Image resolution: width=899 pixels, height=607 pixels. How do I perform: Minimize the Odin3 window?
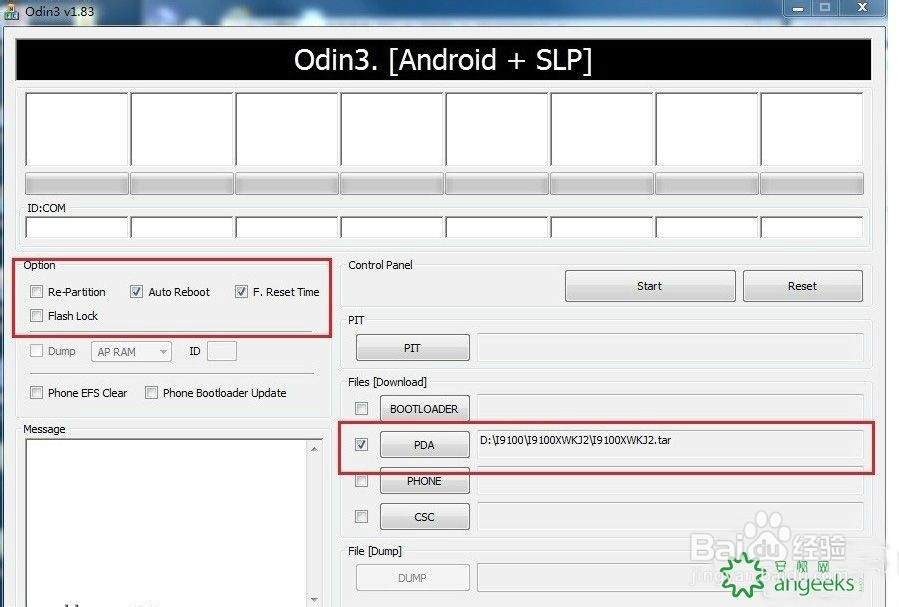click(798, 7)
